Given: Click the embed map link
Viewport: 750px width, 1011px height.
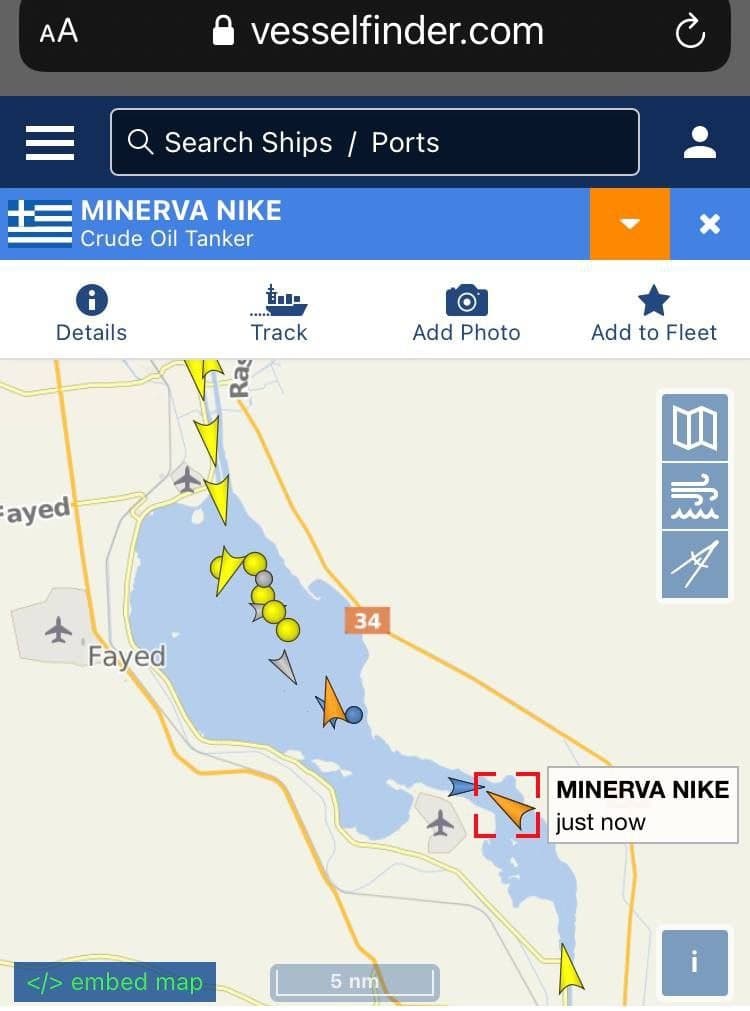Looking at the screenshot, I should [x=115, y=982].
